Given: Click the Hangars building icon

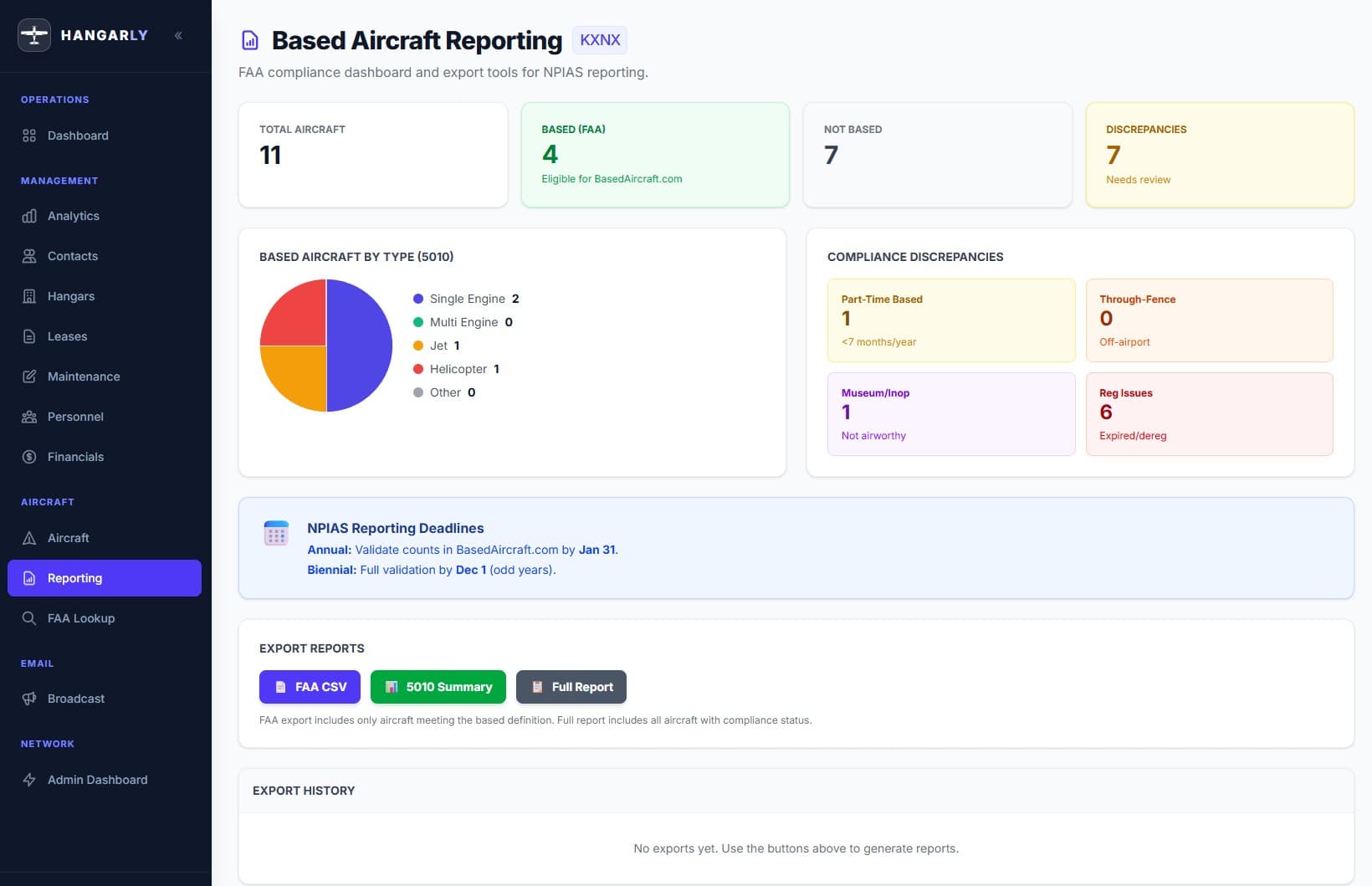Looking at the screenshot, I should coord(29,296).
